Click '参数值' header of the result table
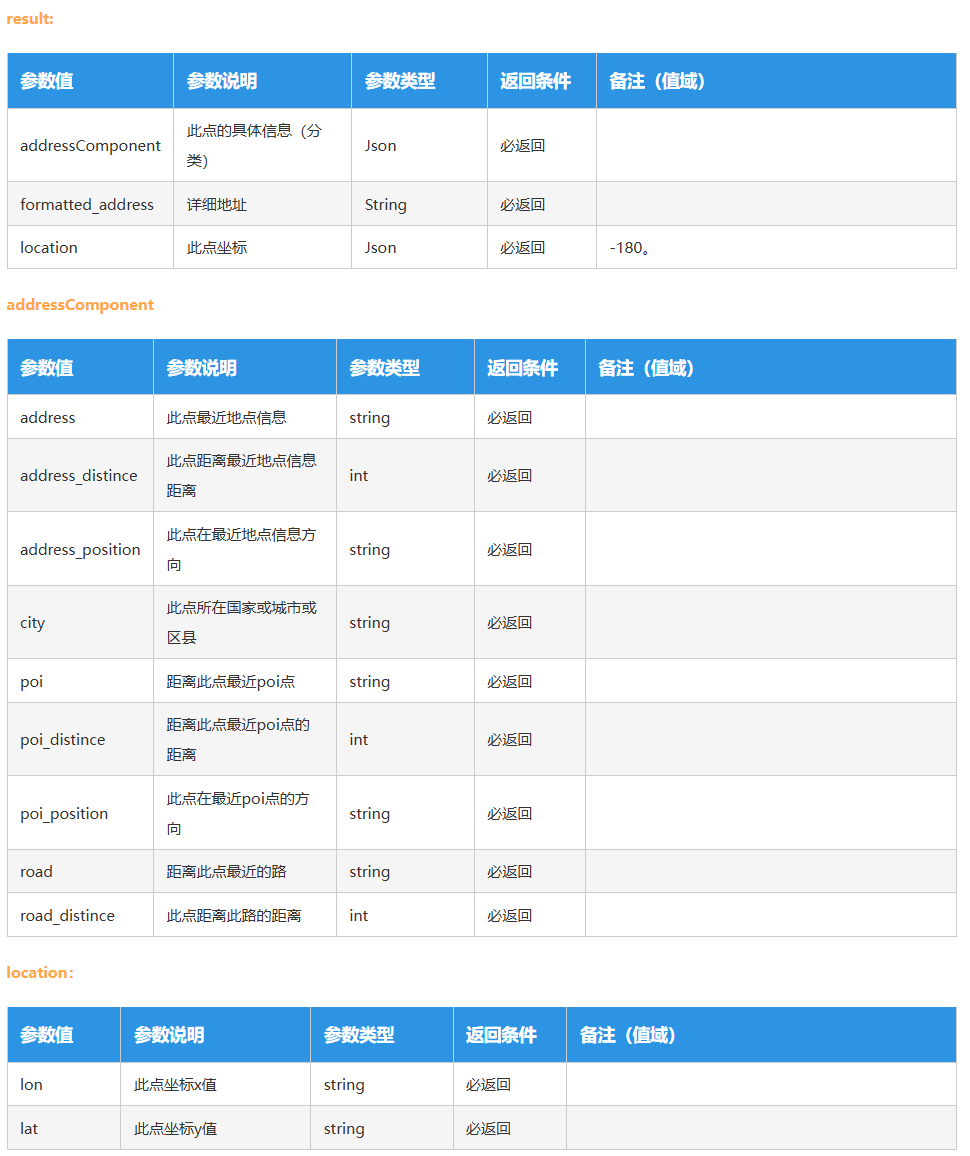This screenshot has height=1156, width=970. 91,81
